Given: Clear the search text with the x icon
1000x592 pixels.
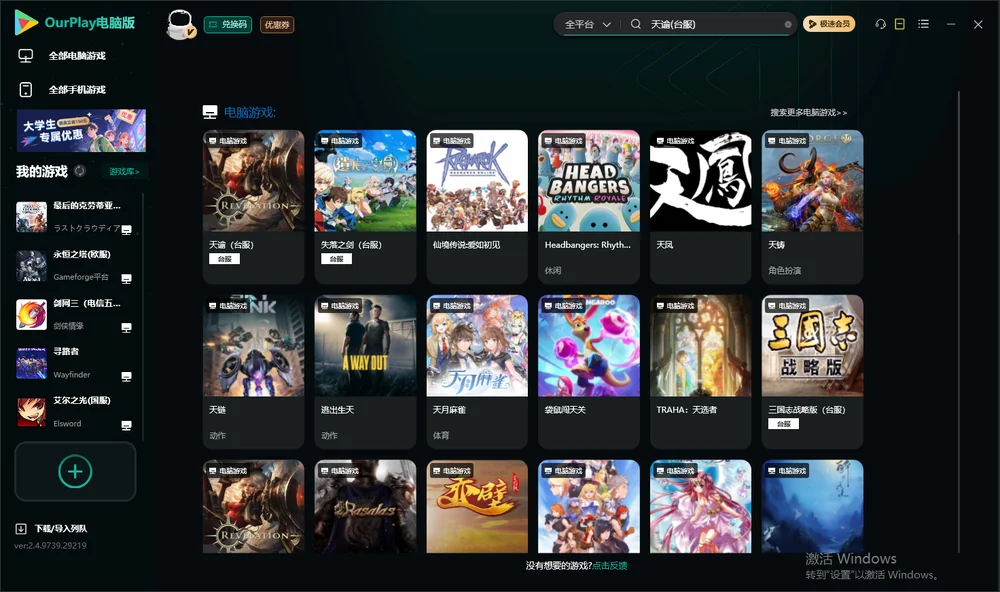Looking at the screenshot, I should [788, 25].
